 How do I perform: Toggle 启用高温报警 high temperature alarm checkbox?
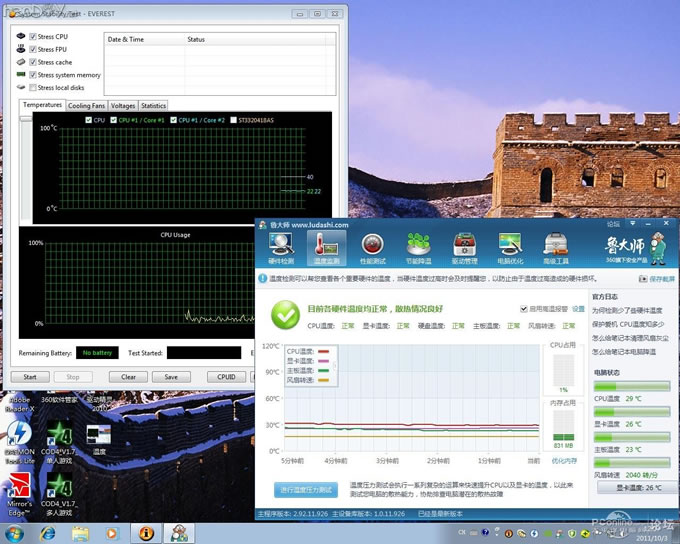(524, 310)
